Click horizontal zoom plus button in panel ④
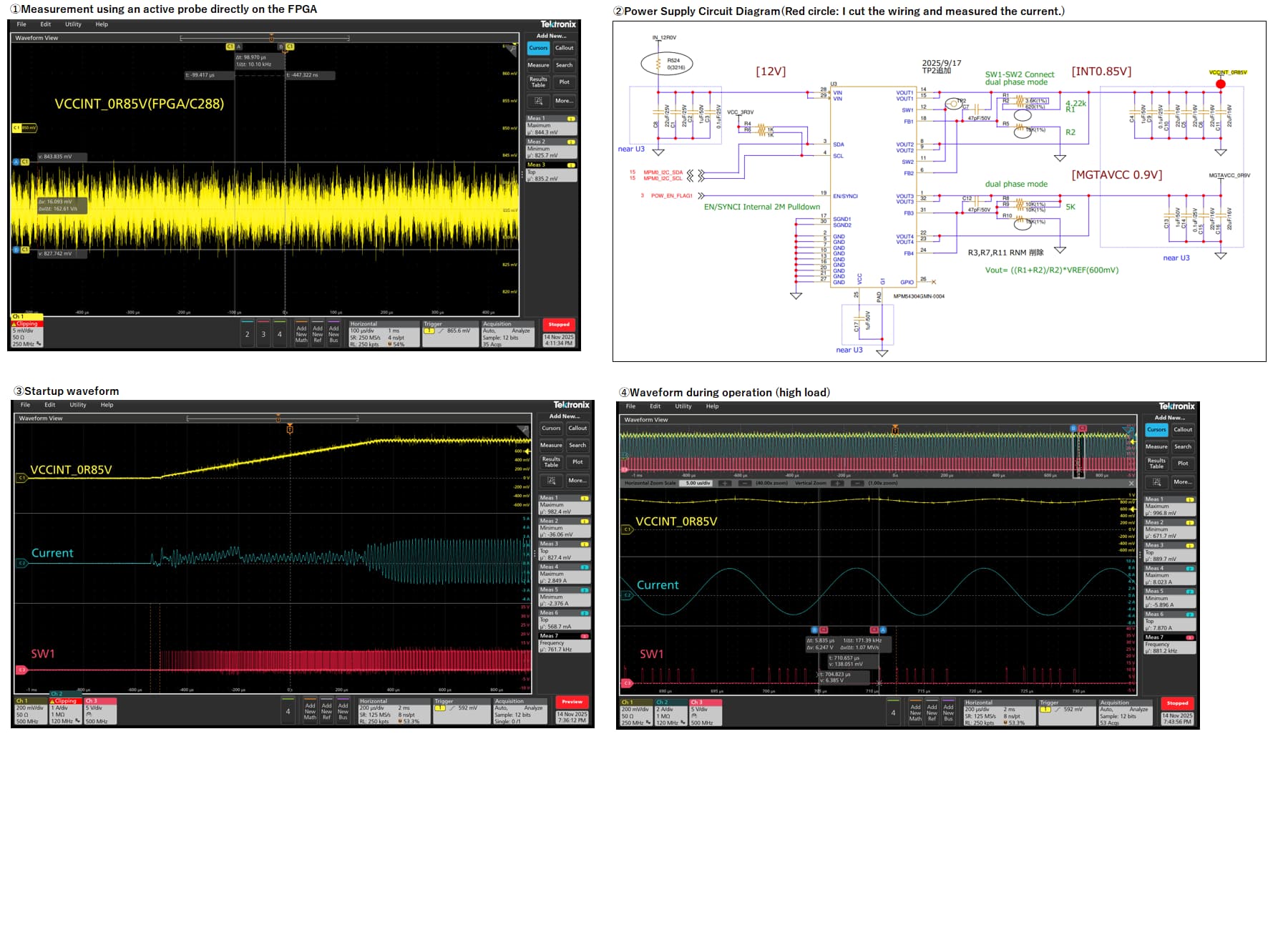 coord(725,484)
